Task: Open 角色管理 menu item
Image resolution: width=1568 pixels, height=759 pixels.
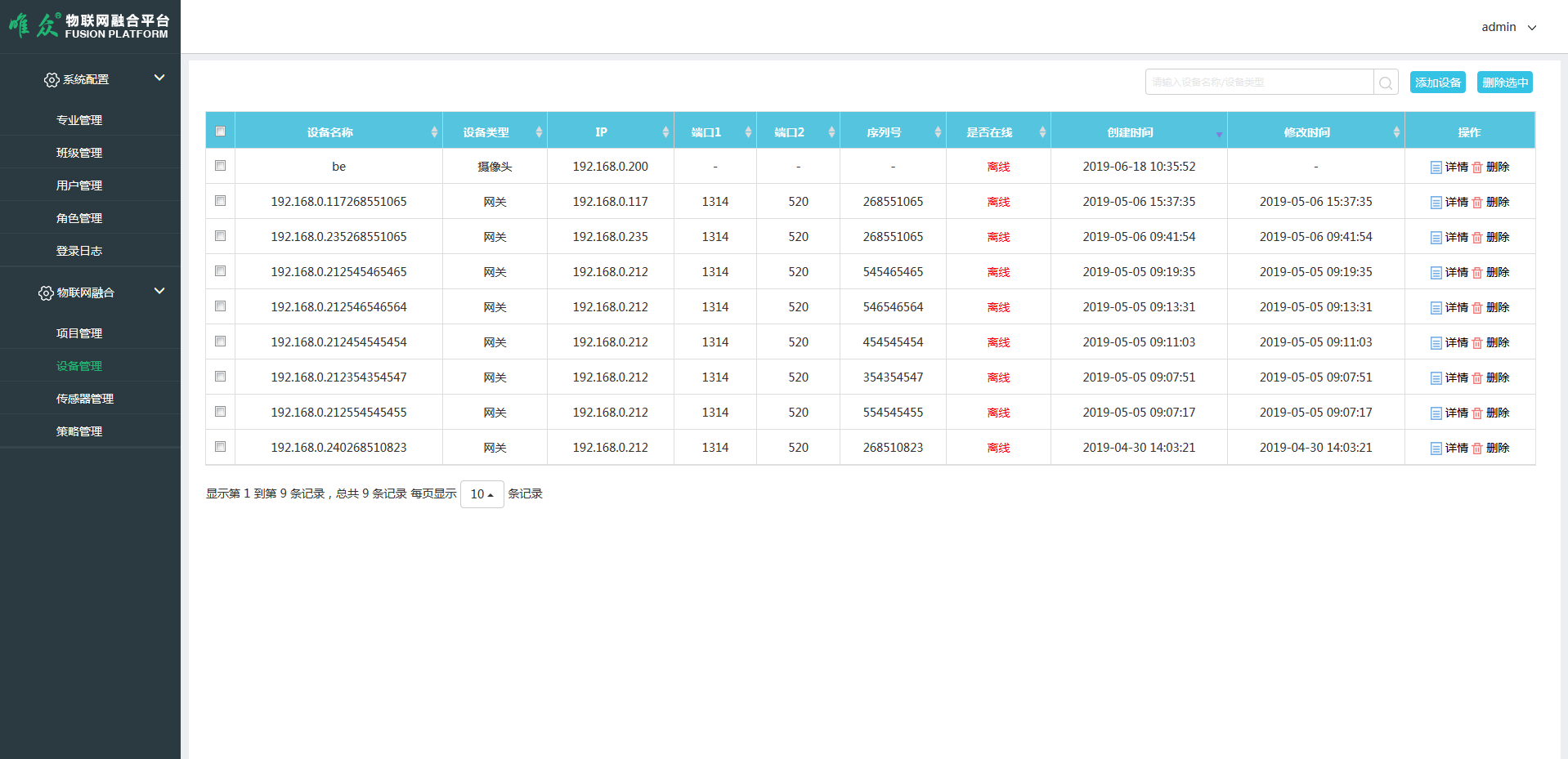Action: point(79,218)
